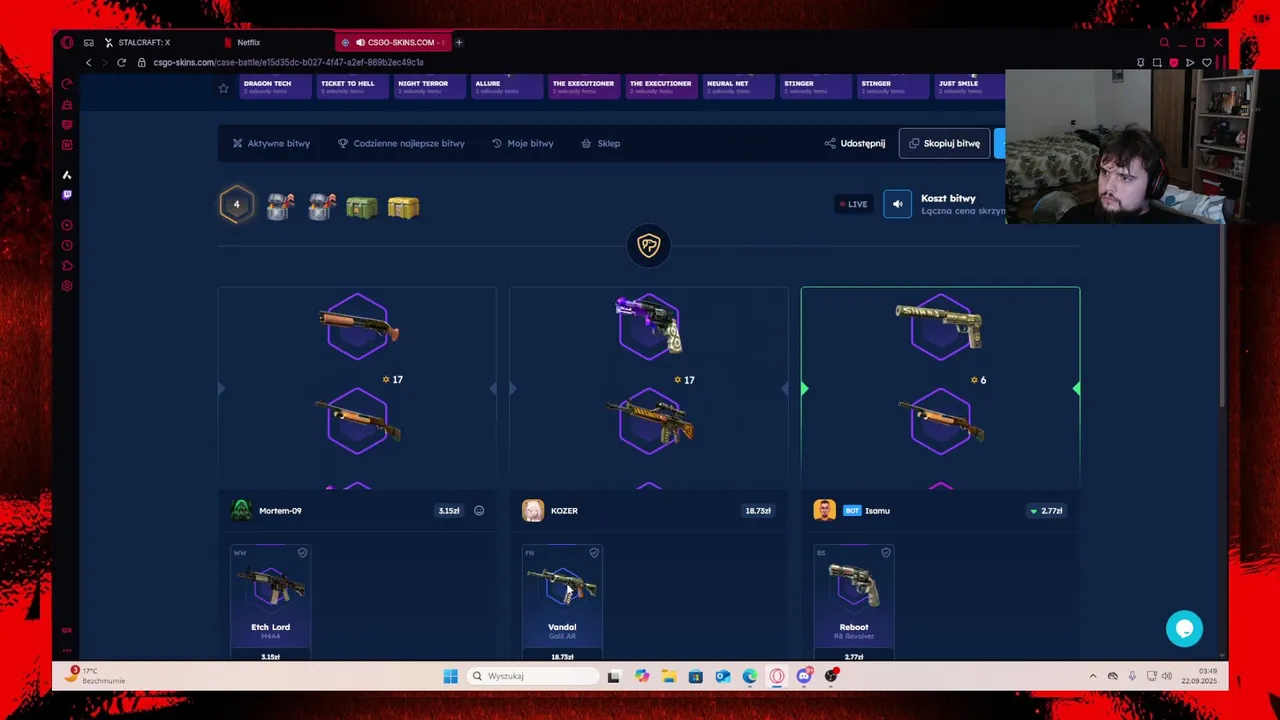Click the shield icon on Etch Lord card
Screen dimensions: 1280x720
(x=302, y=553)
